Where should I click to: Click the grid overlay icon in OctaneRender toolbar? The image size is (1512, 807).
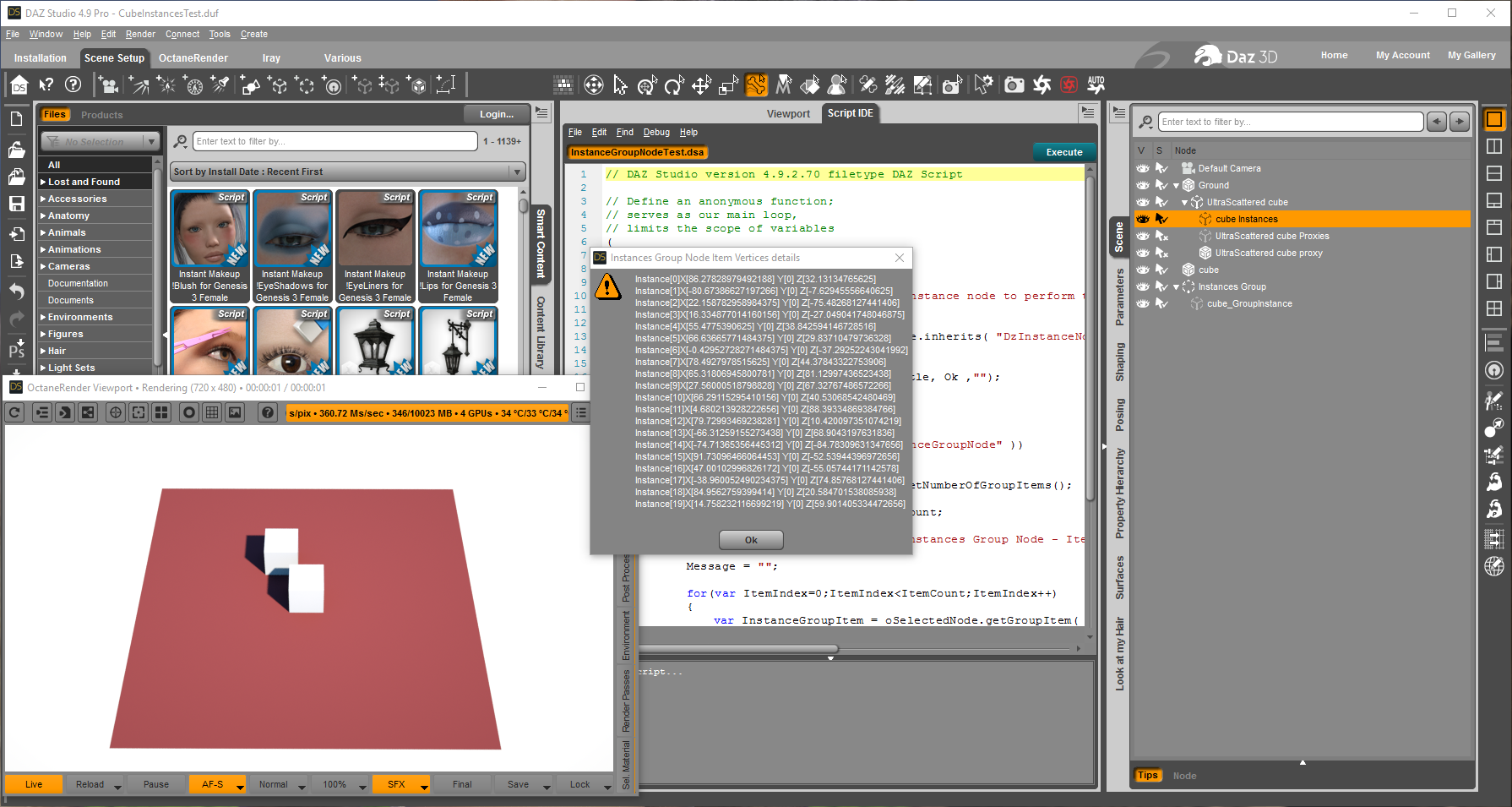pos(212,412)
